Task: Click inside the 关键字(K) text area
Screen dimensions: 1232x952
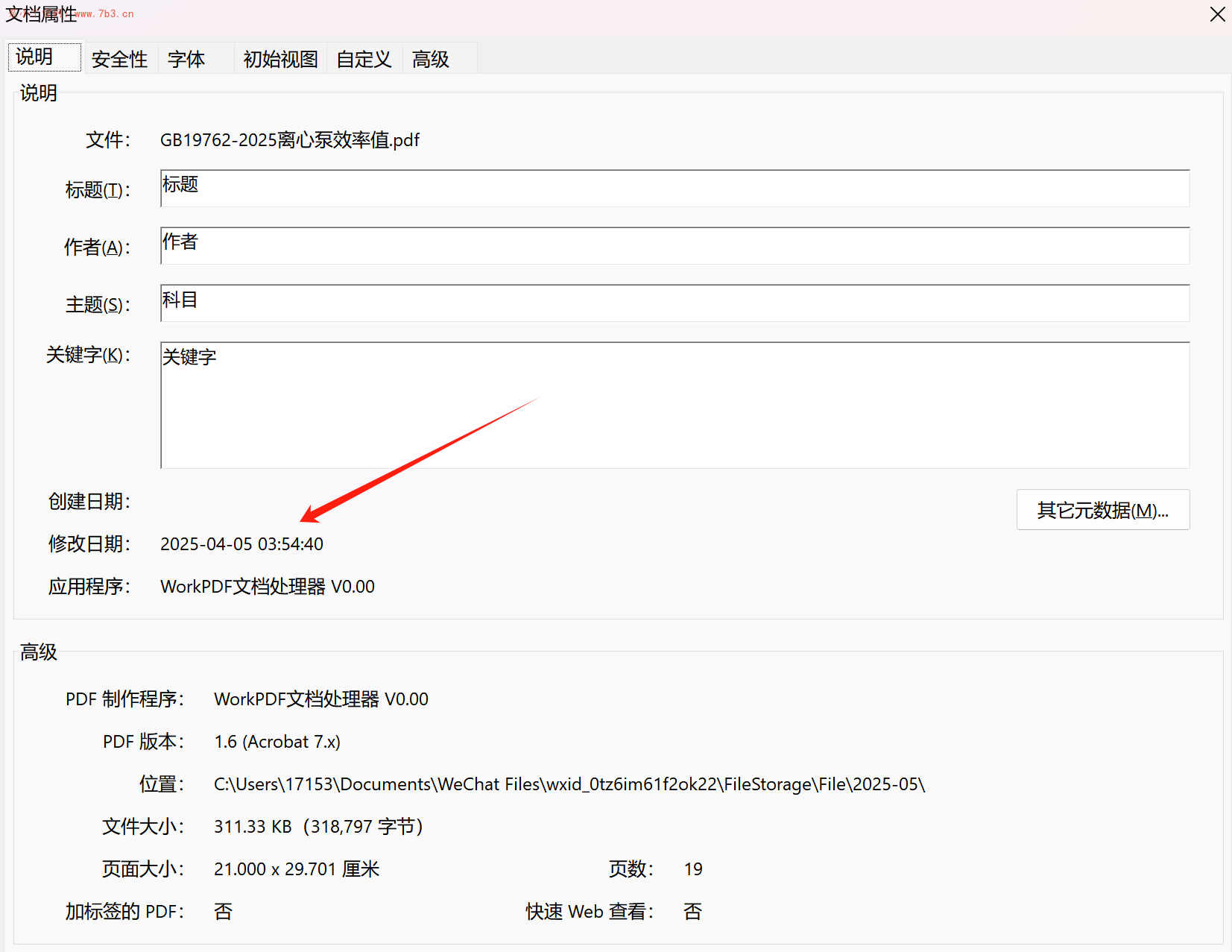Action: click(x=675, y=406)
